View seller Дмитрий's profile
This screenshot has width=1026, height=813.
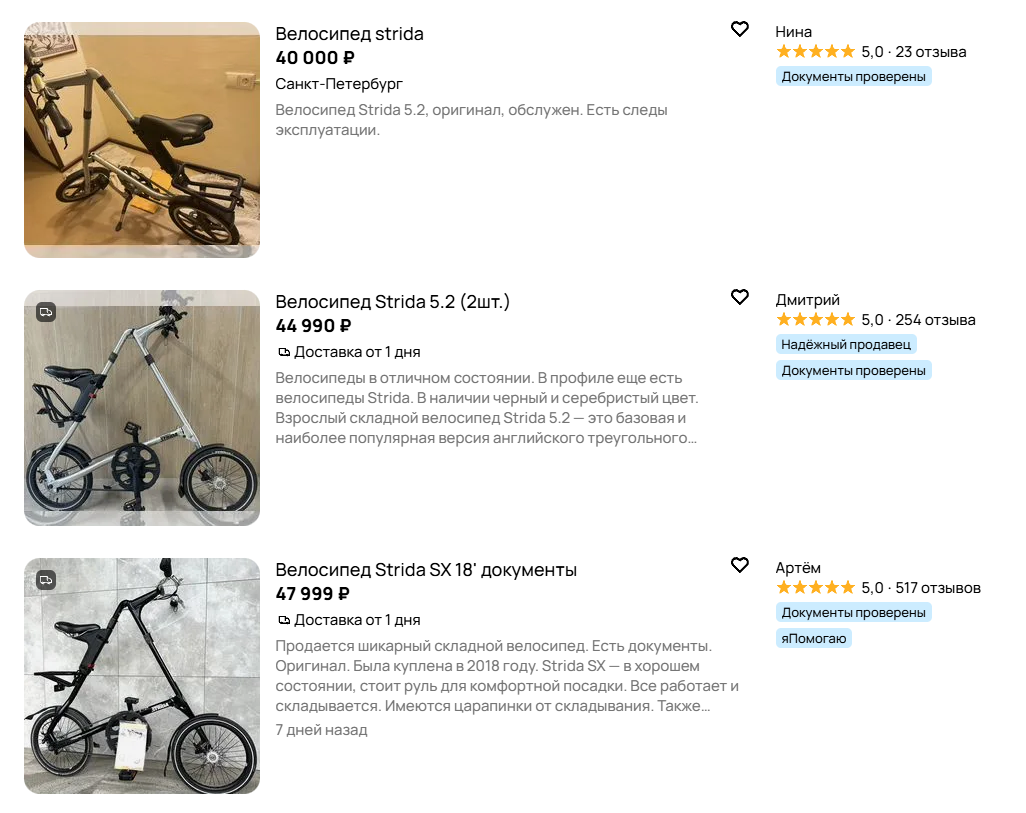[808, 299]
